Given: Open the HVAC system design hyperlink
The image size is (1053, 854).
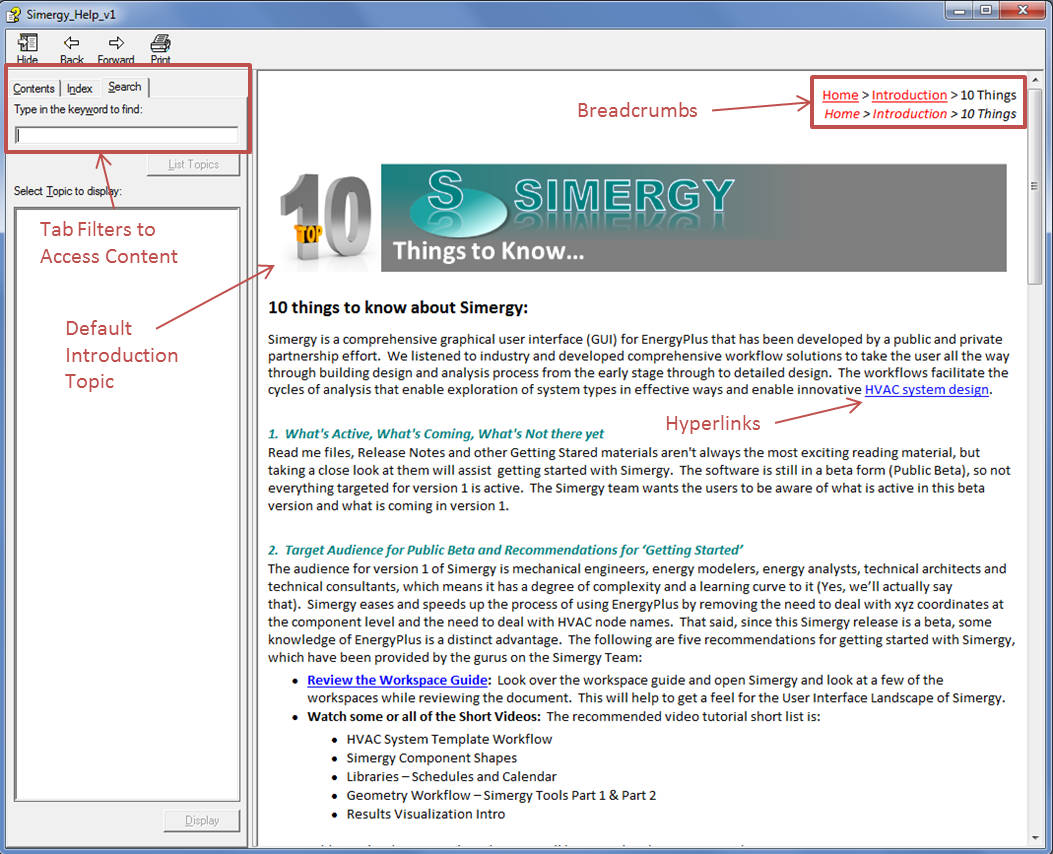Looking at the screenshot, I should pyautogui.click(x=926, y=390).
